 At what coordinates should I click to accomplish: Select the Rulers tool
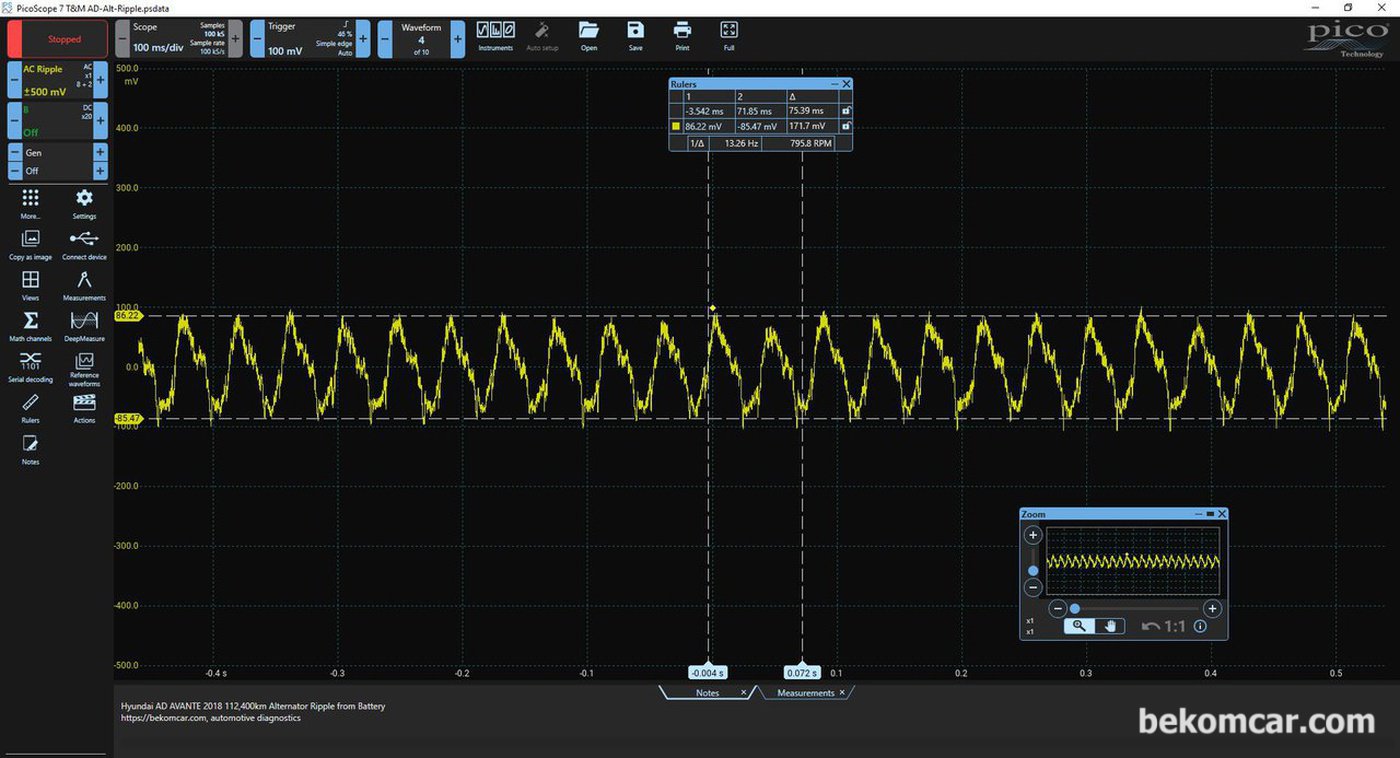point(30,407)
